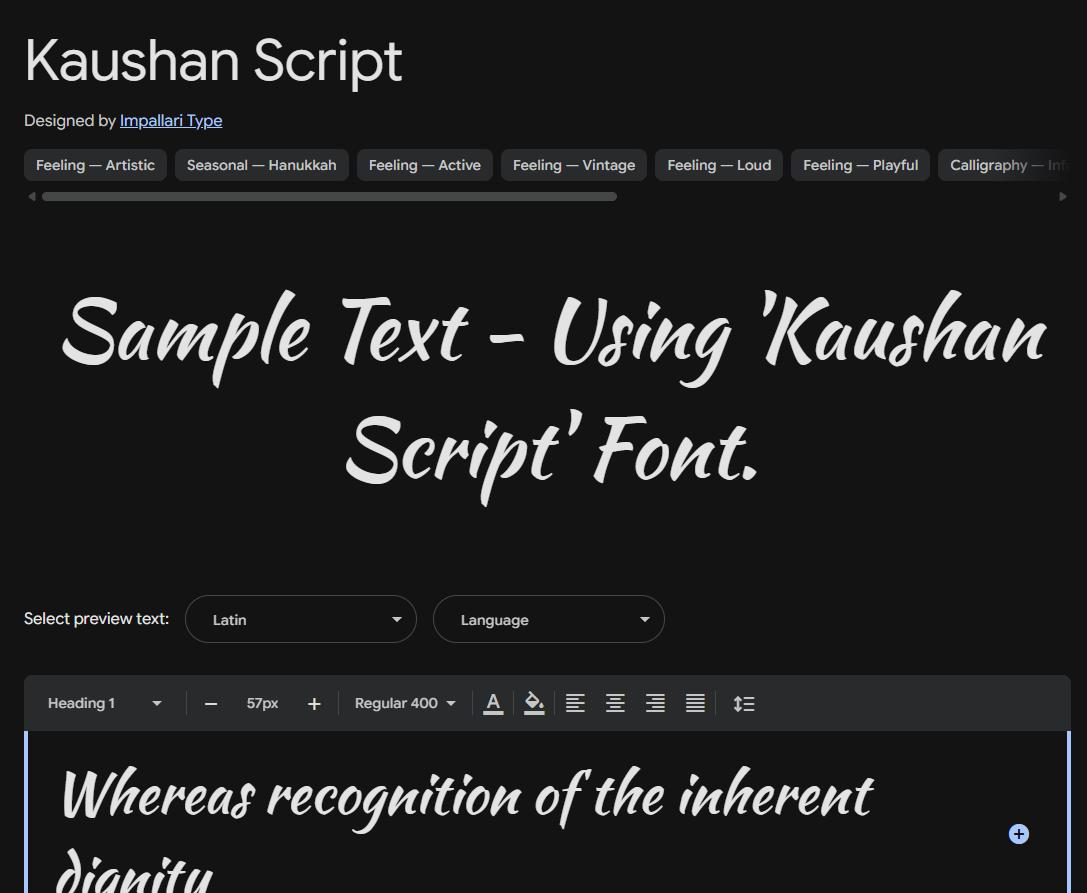Click the blue plus add button
This screenshot has width=1087, height=893.
[x=1018, y=834]
